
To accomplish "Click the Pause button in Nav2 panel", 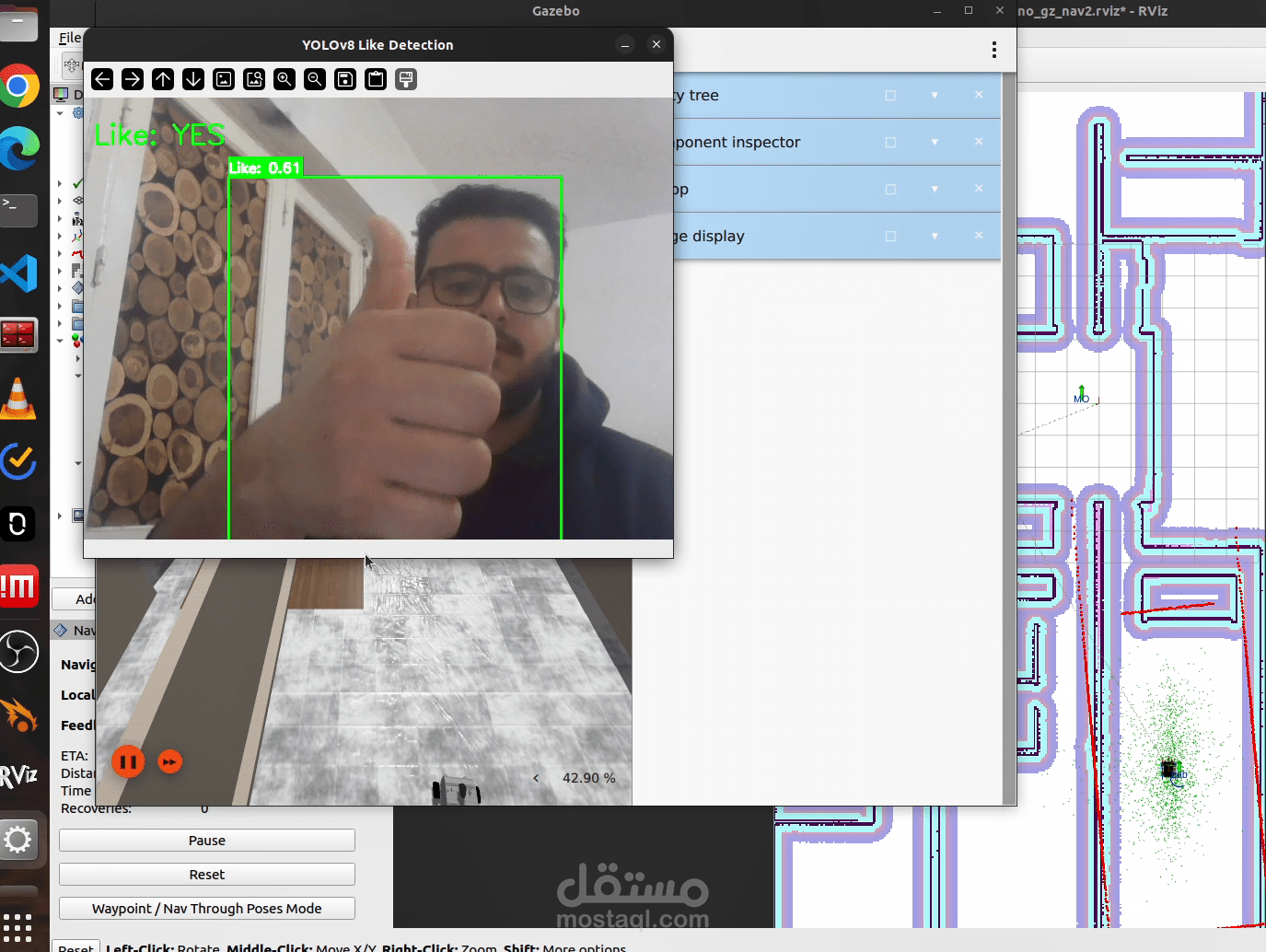I will click(207, 841).
